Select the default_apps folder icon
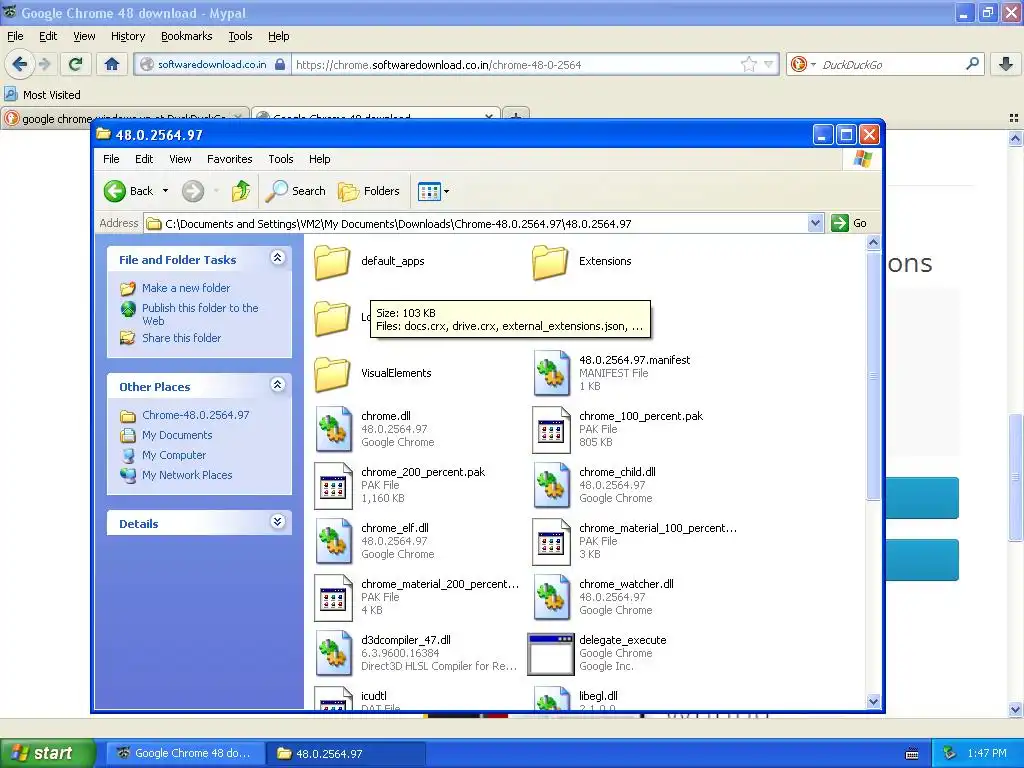1024x768 pixels. 332,262
